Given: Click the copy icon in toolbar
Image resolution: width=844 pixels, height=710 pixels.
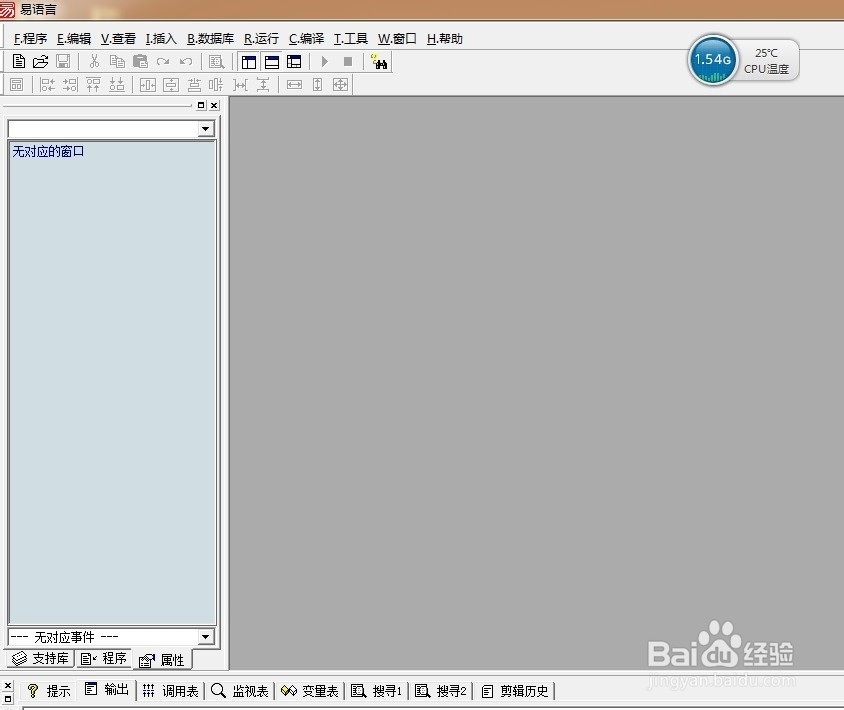Looking at the screenshot, I should coord(117,61).
